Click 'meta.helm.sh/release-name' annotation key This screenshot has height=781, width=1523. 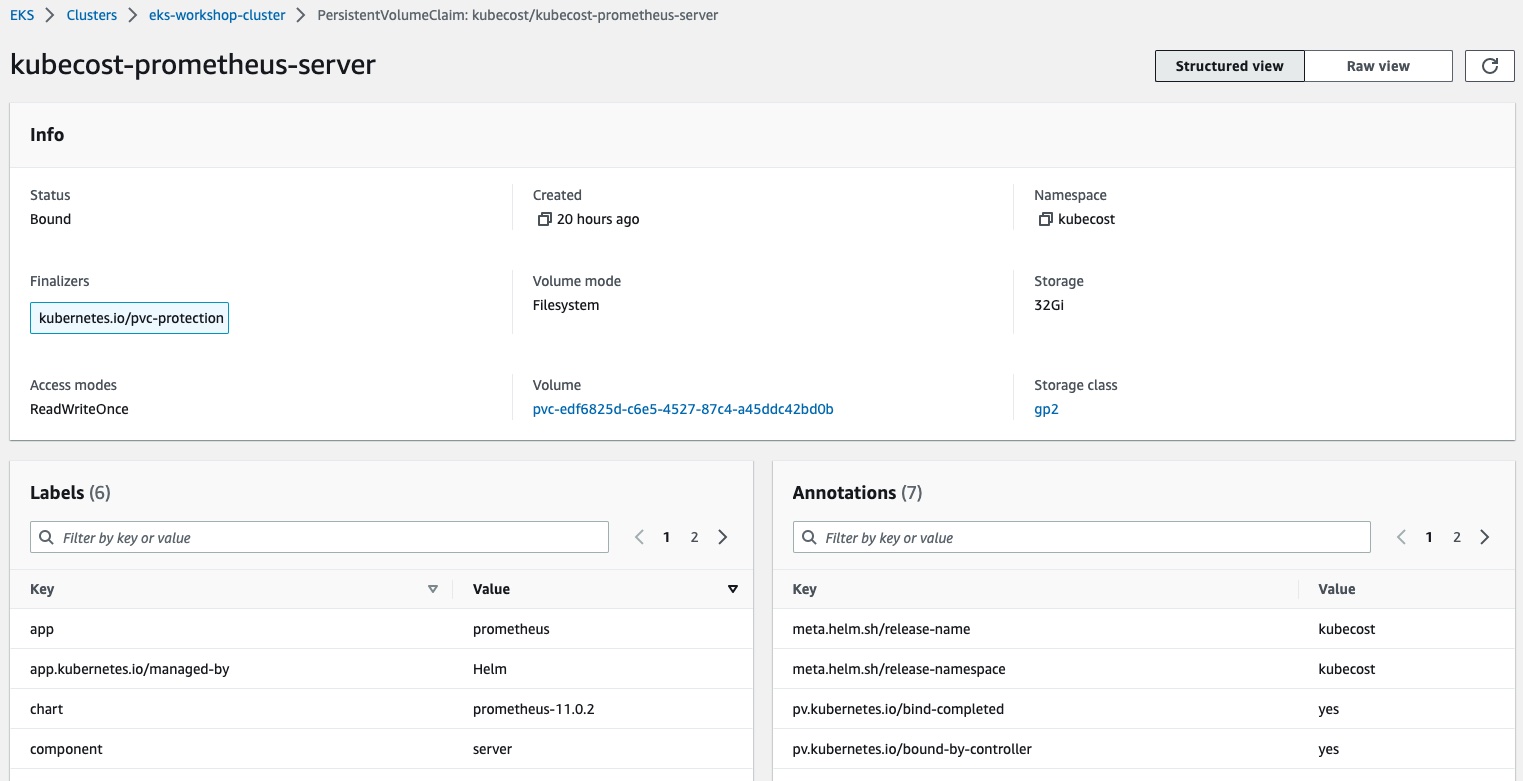coord(881,629)
